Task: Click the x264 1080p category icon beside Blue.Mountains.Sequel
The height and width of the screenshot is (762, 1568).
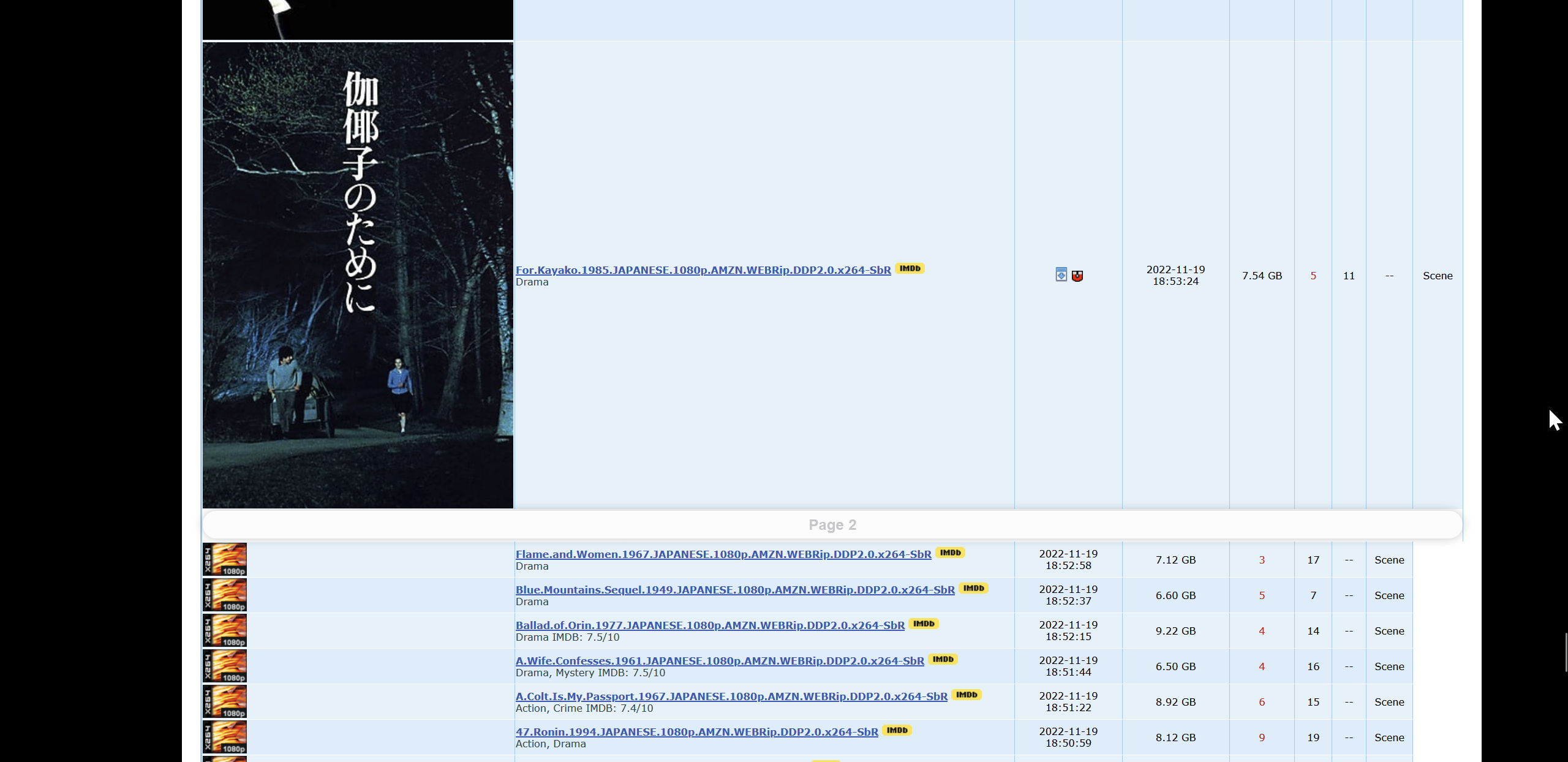Action: [x=224, y=595]
